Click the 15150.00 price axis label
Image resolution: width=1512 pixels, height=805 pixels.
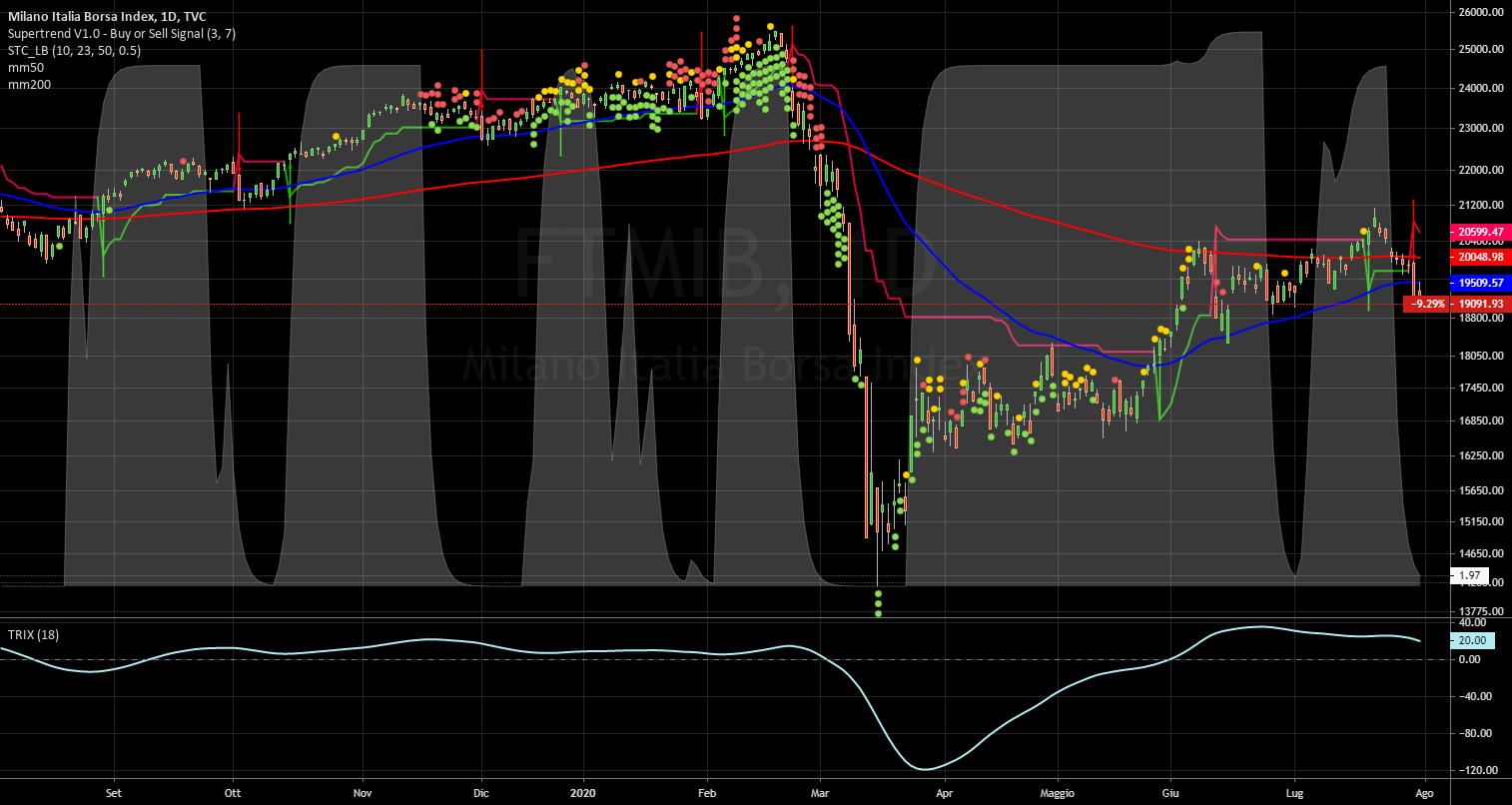tap(1480, 521)
